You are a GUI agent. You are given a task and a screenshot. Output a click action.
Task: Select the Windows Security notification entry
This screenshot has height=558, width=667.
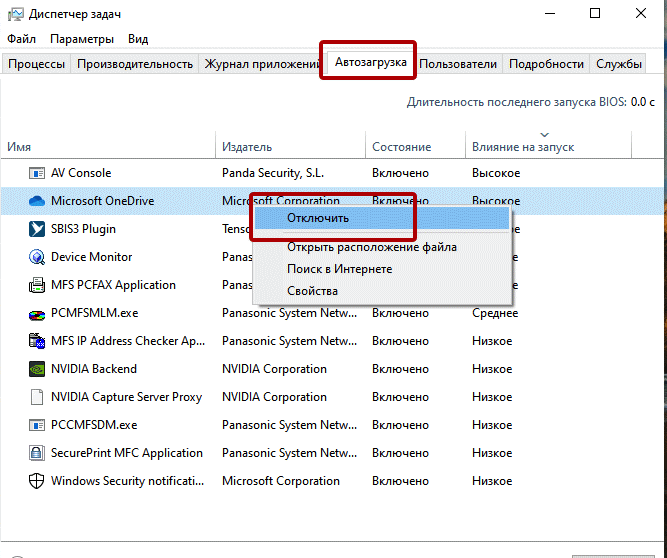click(x=127, y=481)
